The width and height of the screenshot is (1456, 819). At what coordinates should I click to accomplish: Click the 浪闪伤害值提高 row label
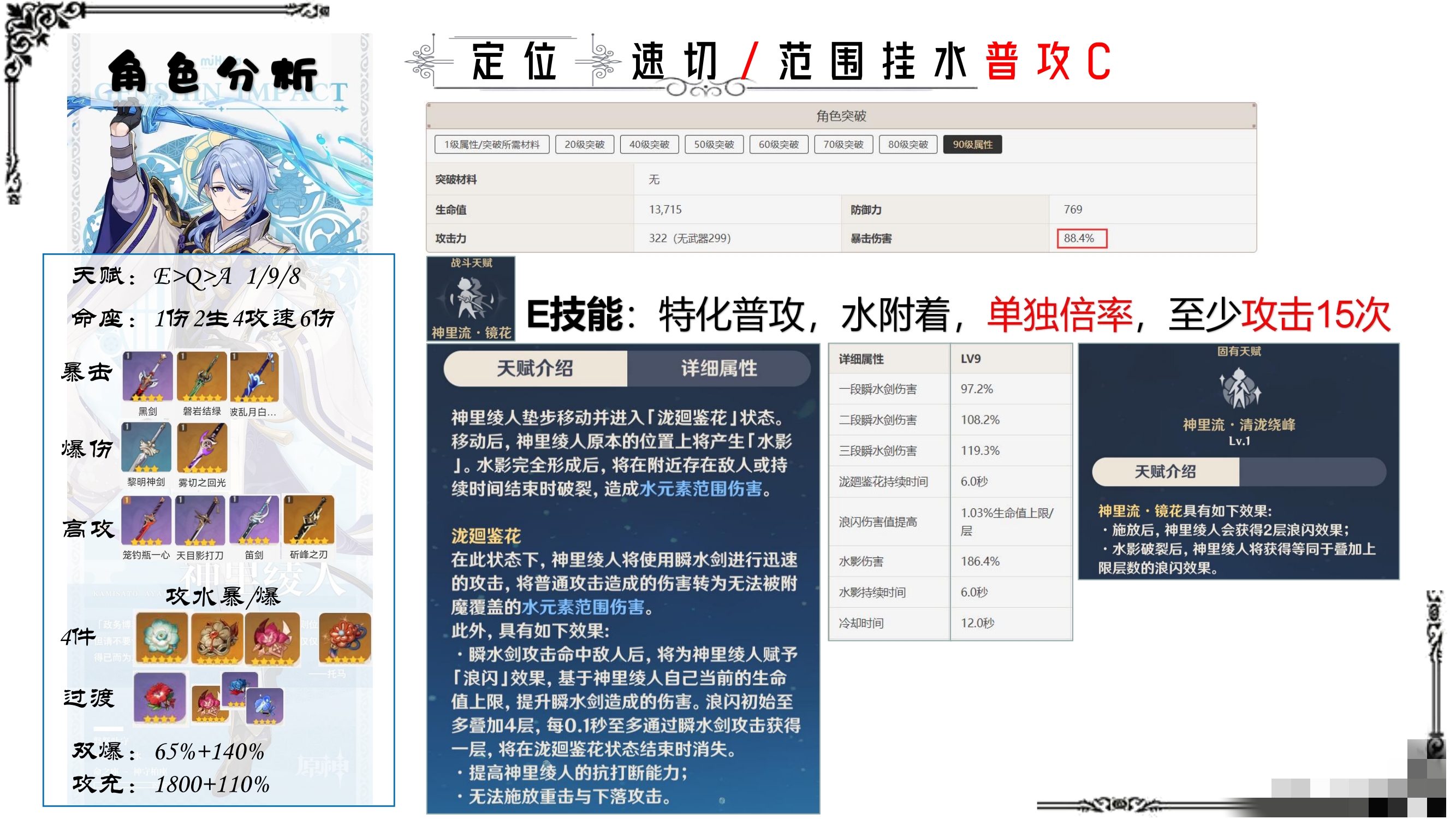[878, 523]
